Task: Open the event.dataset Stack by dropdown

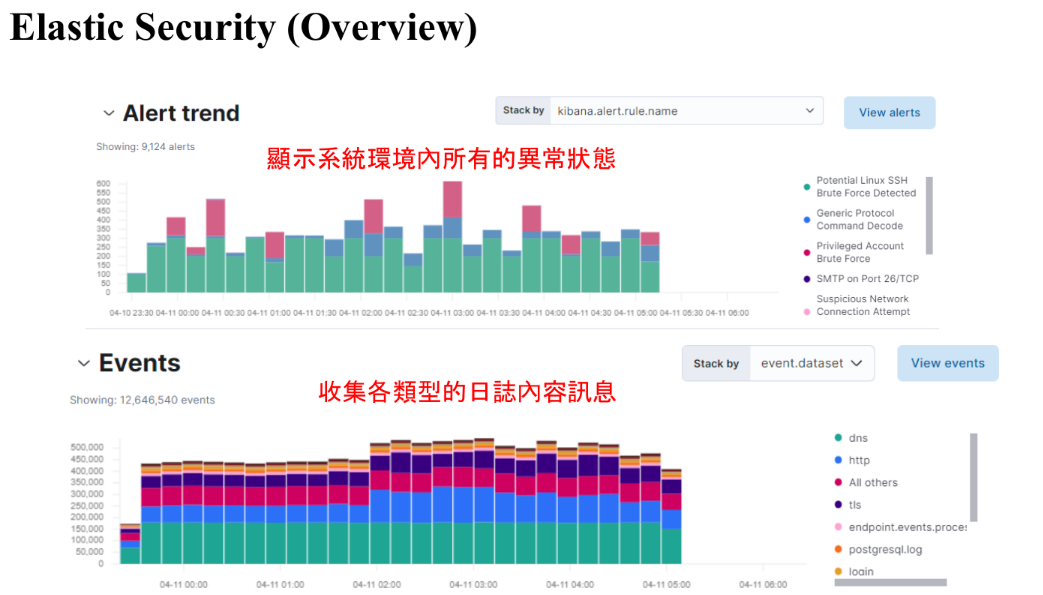Action: click(812, 363)
